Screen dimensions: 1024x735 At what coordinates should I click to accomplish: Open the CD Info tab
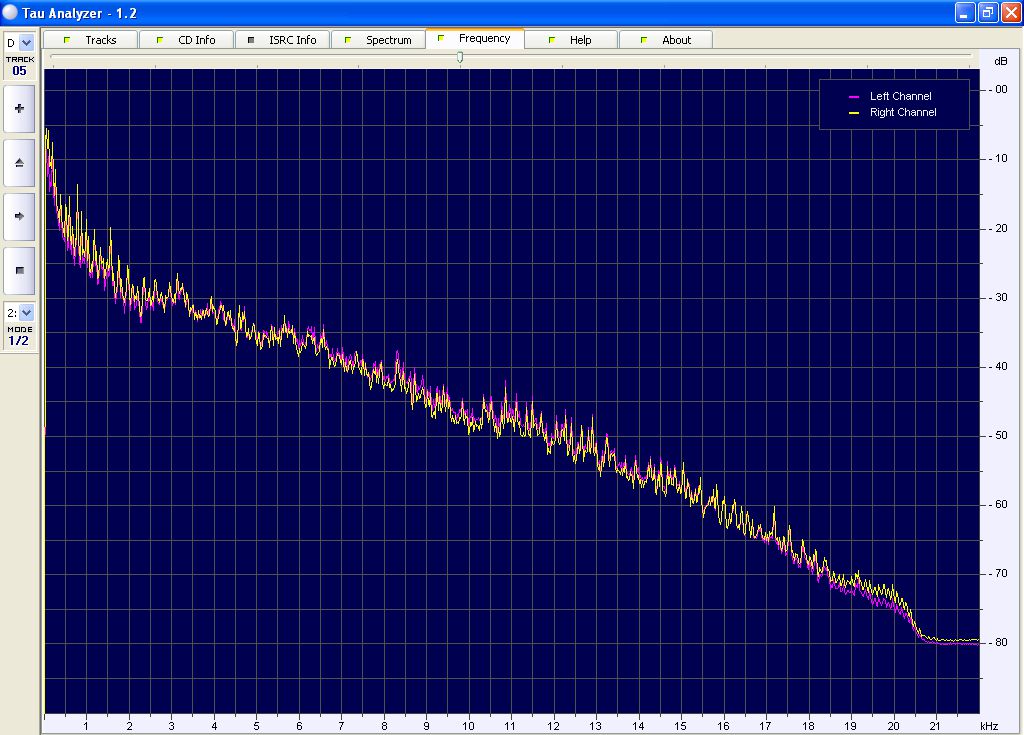click(x=196, y=40)
